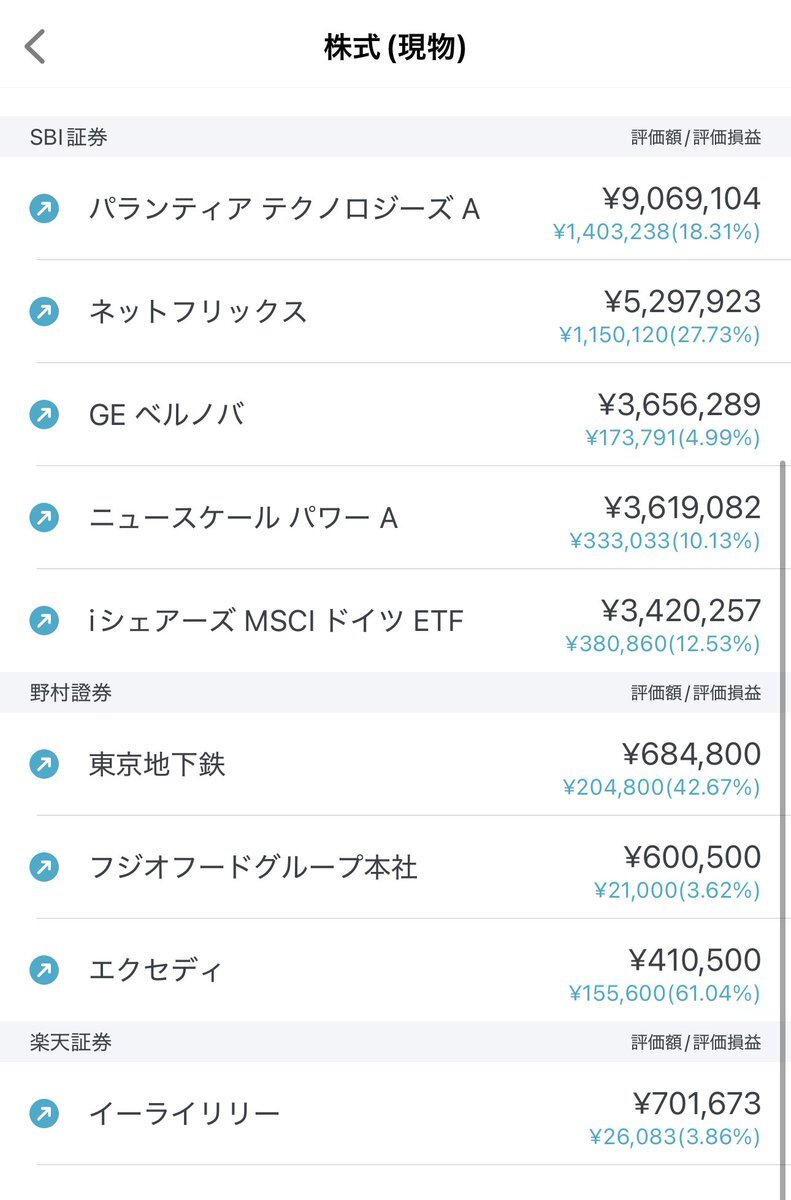Tap arrow icon beside エクセディ
791x1200 pixels.
tap(44, 970)
